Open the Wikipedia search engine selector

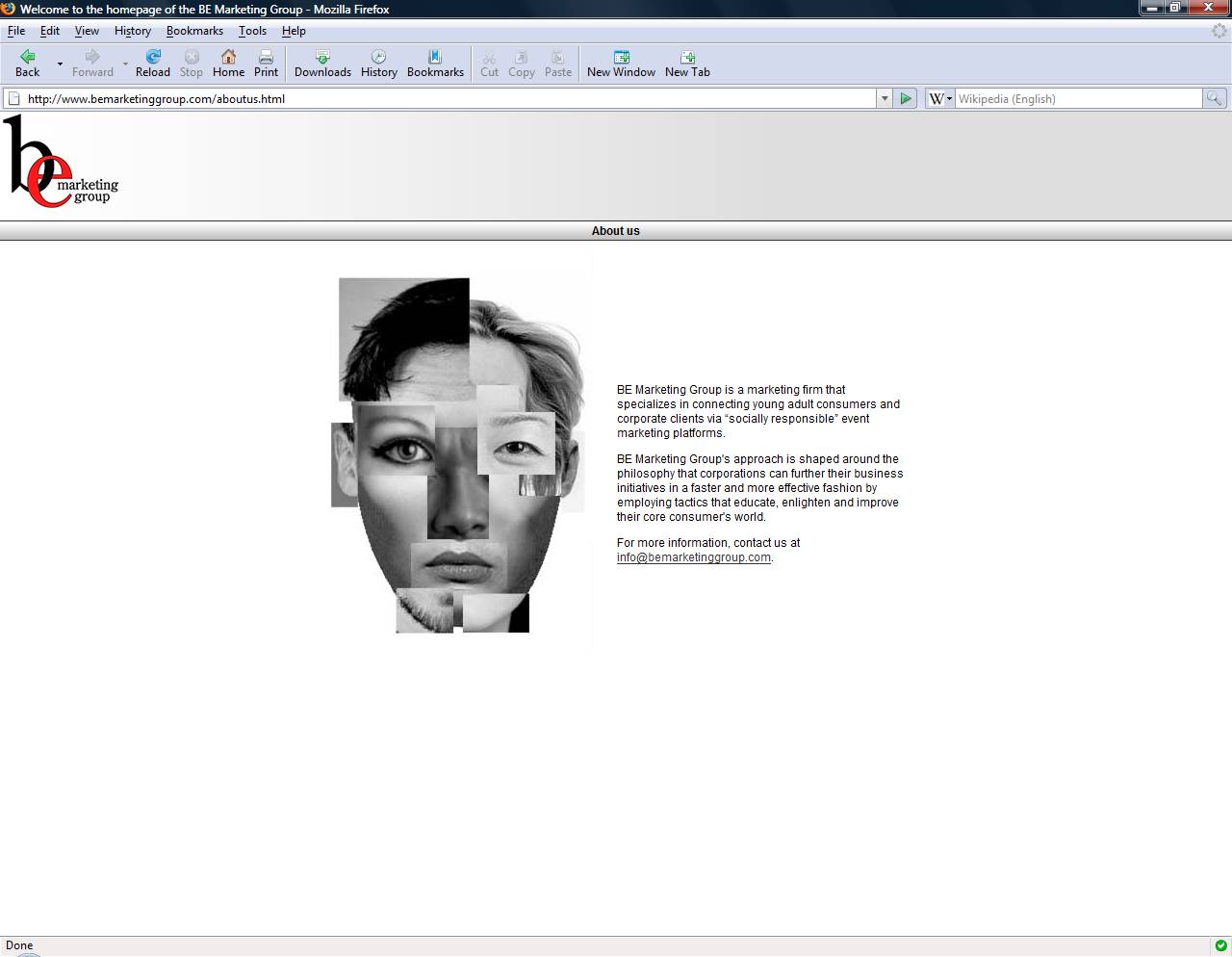click(x=939, y=98)
